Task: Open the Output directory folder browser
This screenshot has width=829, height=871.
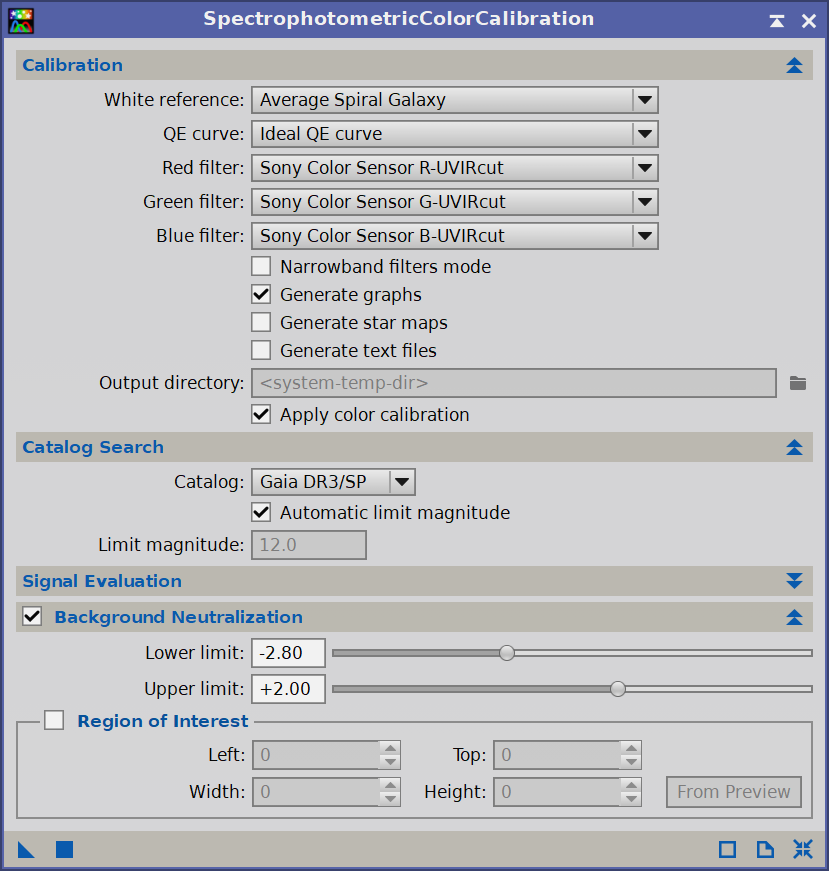Action: tap(797, 383)
